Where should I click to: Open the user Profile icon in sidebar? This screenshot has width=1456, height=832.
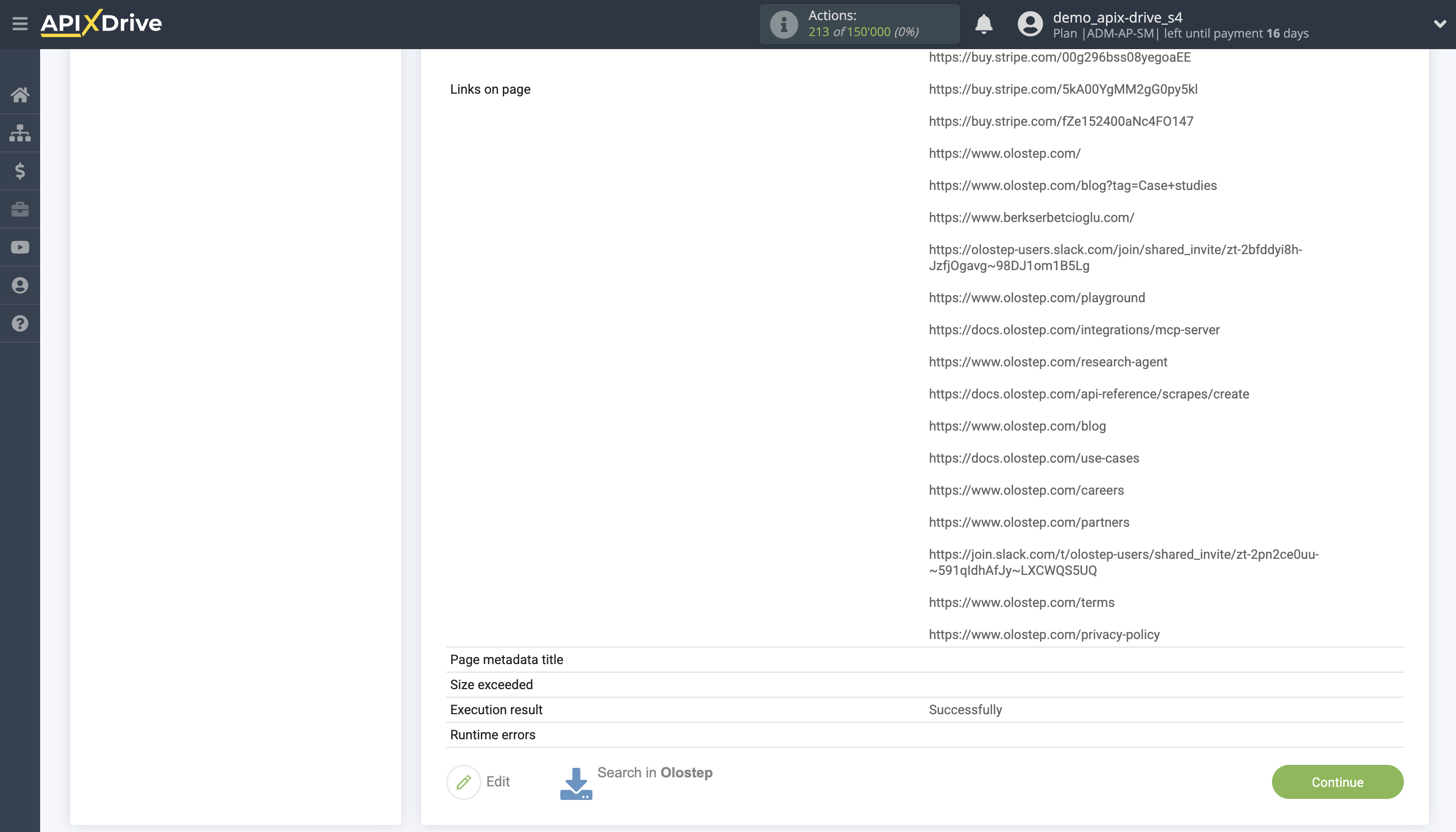coord(20,285)
